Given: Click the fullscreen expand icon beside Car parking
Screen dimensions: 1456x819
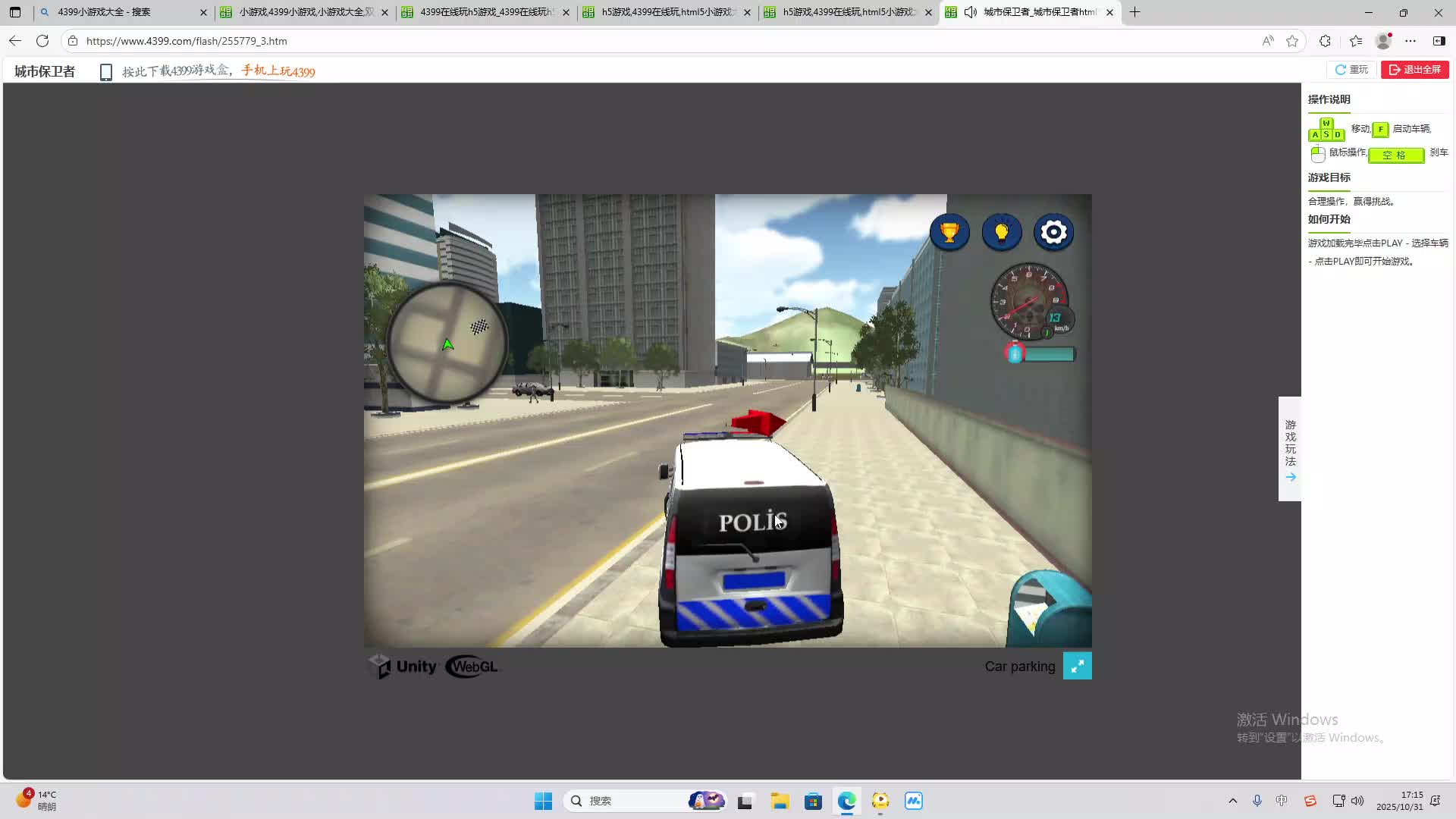Looking at the screenshot, I should (x=1077, y=666).
